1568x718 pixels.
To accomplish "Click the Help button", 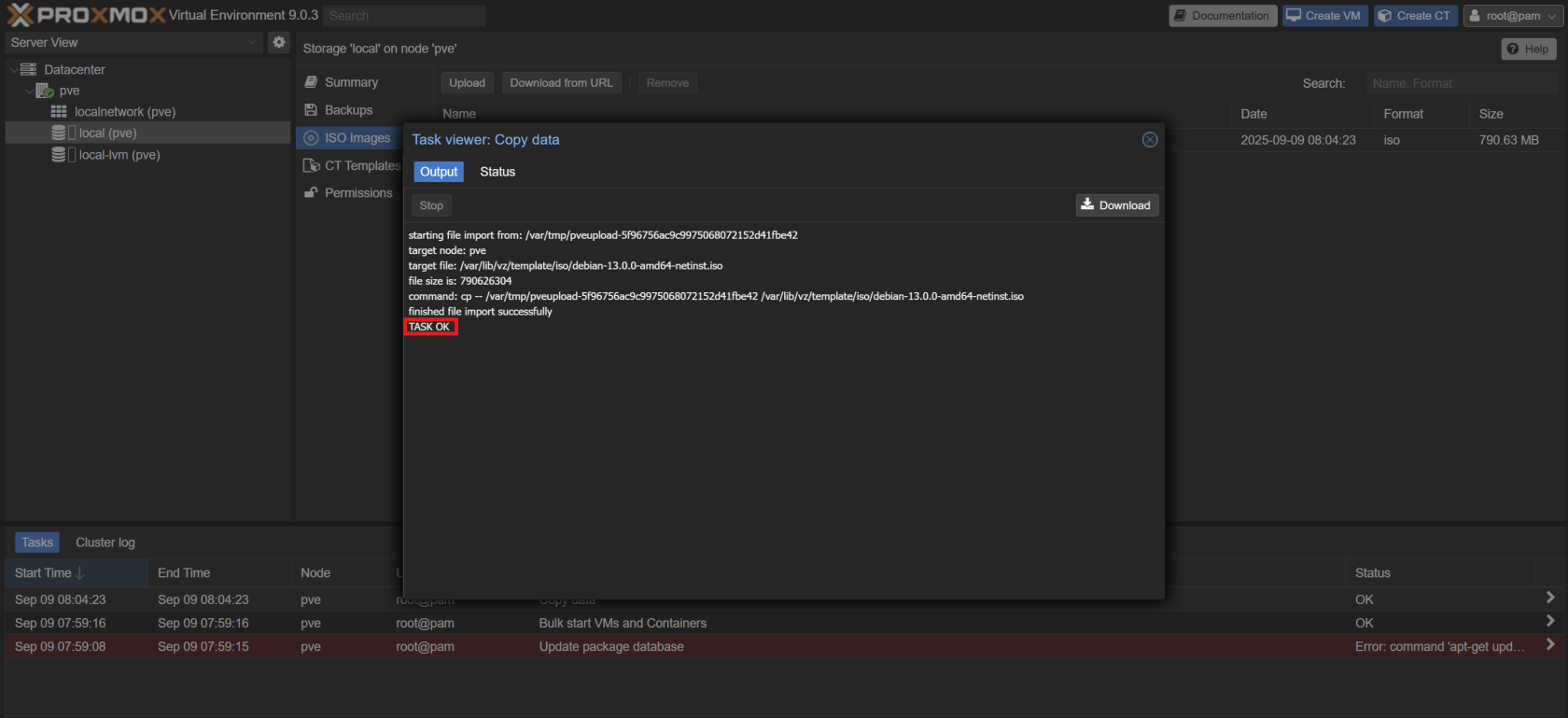I will click(1528, 49).
